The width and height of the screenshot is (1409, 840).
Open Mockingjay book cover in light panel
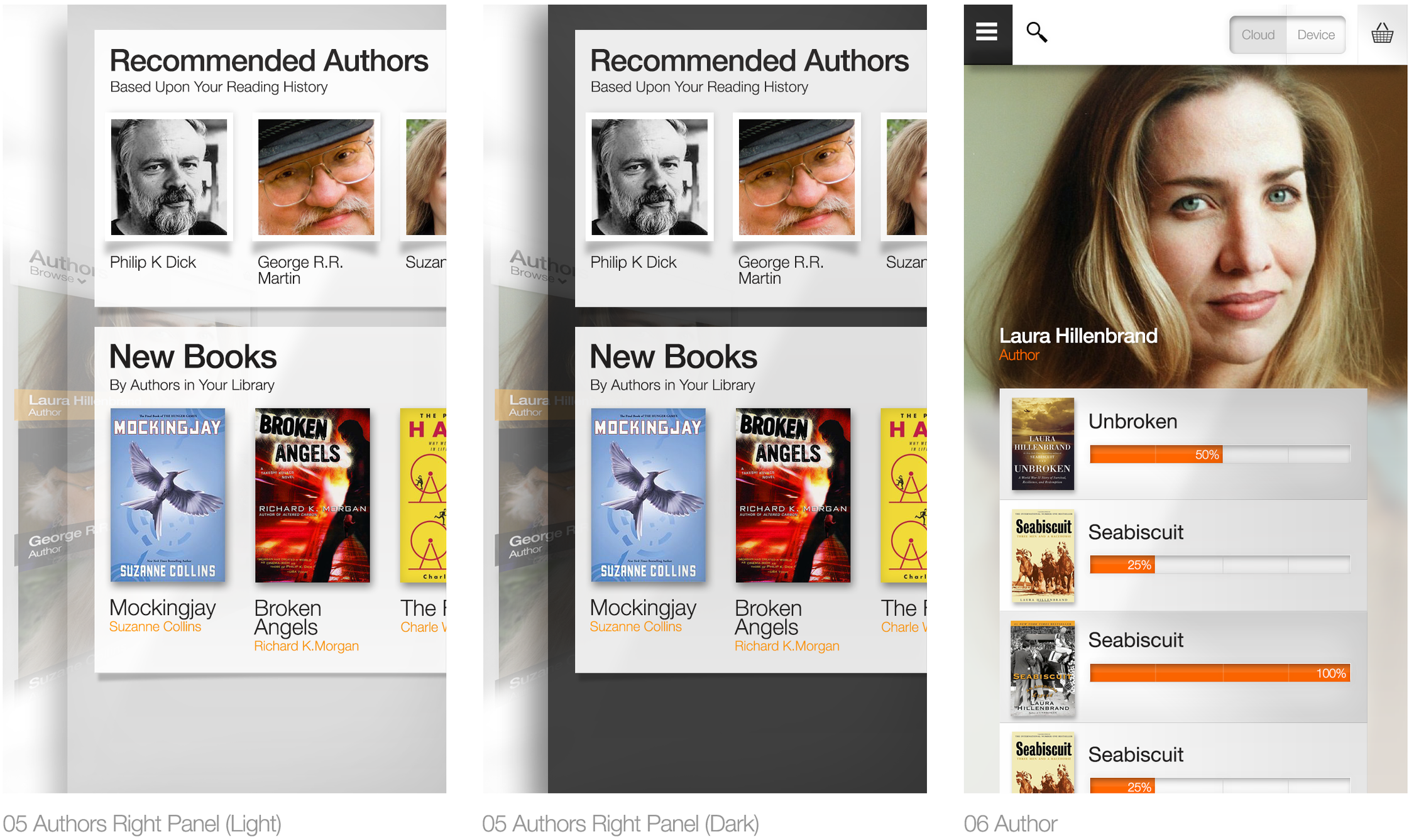click(x=167, y=494)
